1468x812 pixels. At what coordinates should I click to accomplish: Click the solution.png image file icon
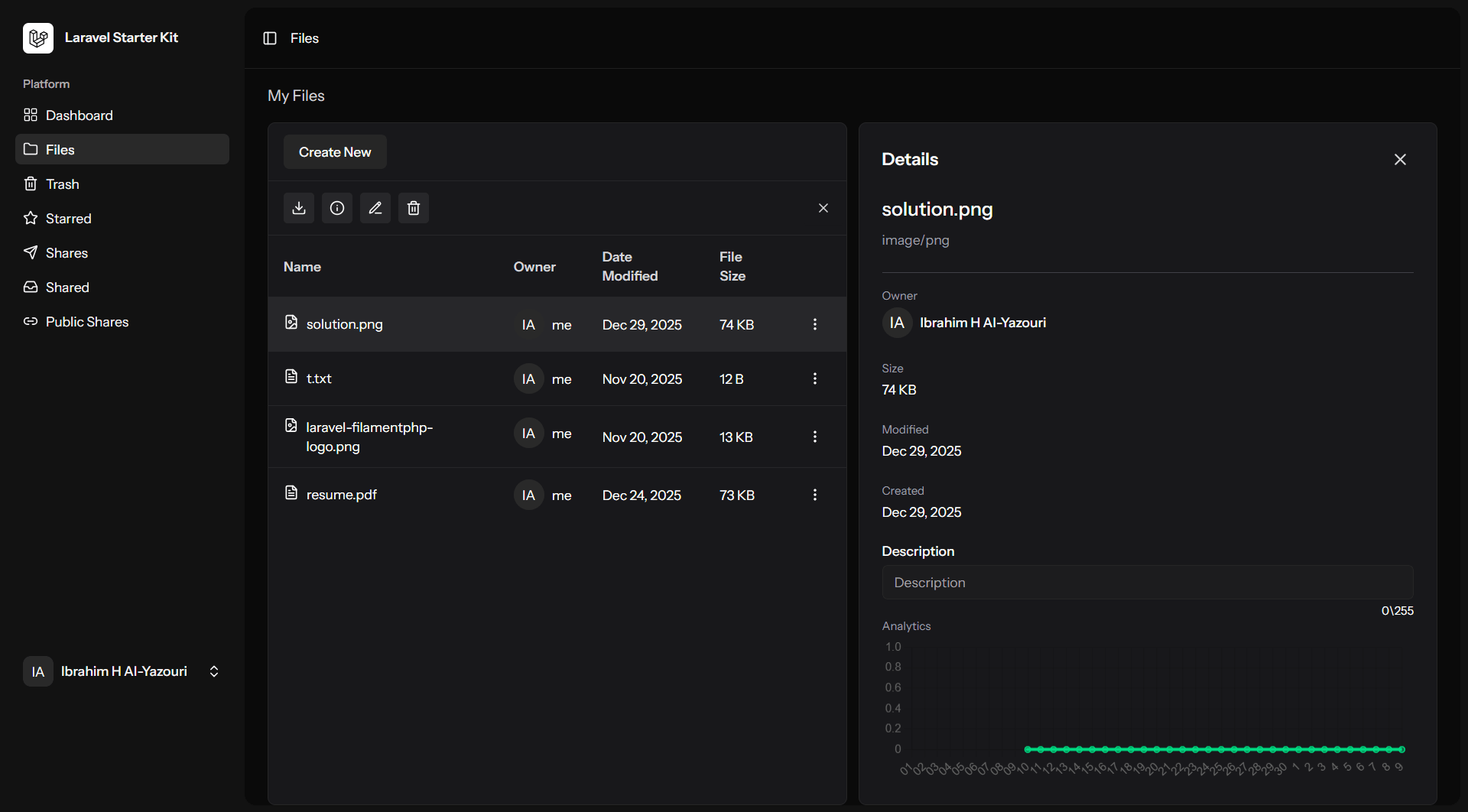coord(291,322)
